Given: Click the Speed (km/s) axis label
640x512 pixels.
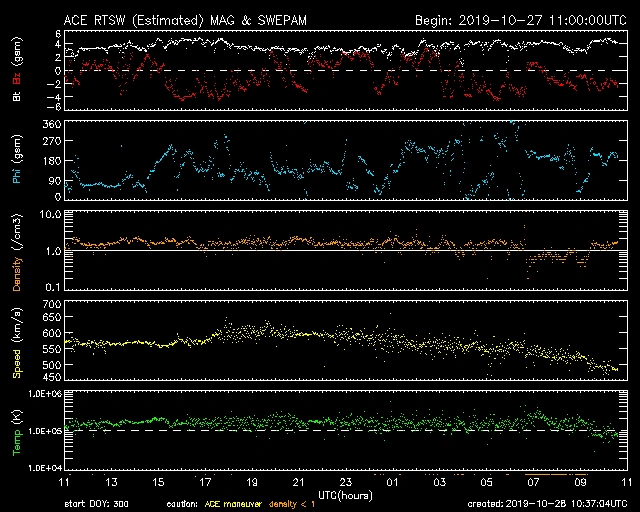Looking at the screenshot, I should click(17, 342).
